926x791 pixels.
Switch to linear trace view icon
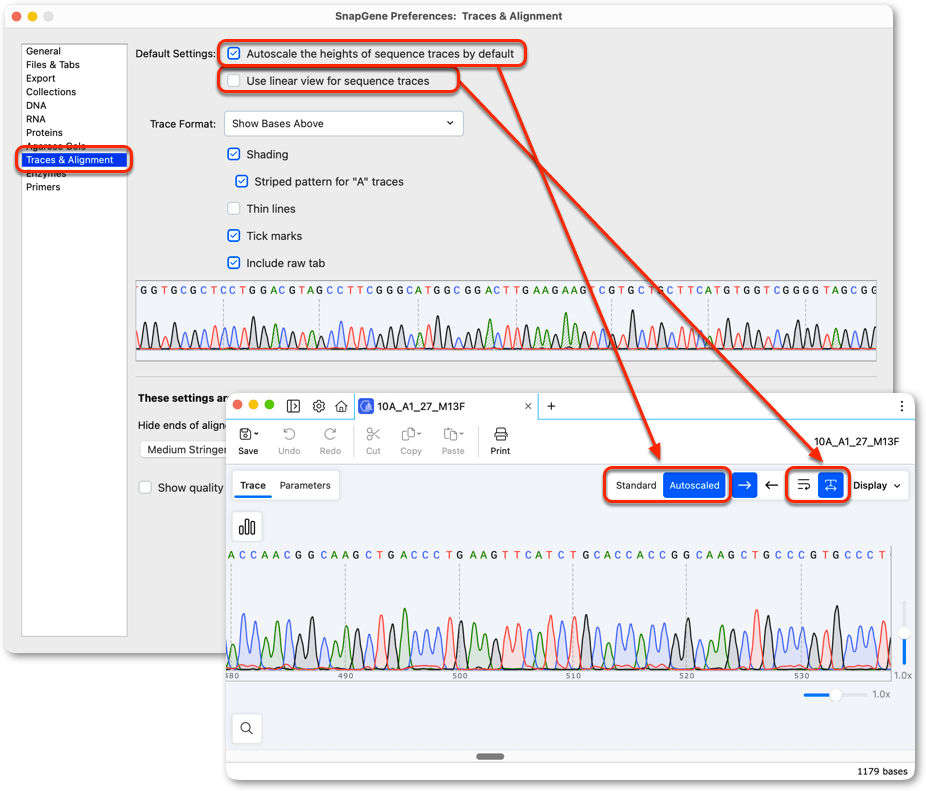830,485
